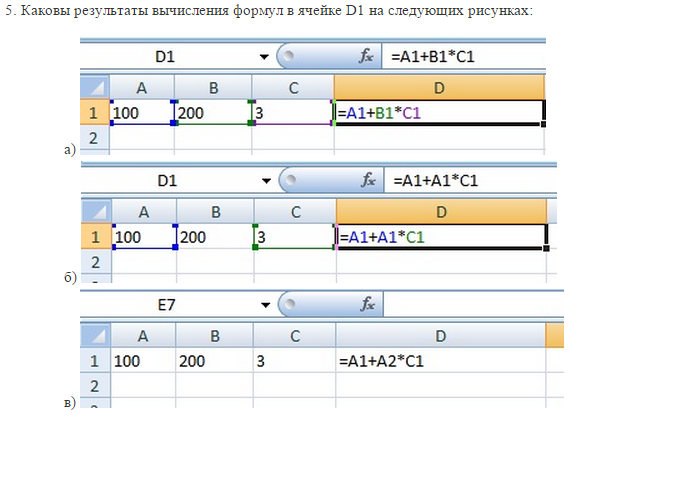Viewport: 681px width, 496px height.
Task: Click the formula bar showing =A1+A1*C1
Action: point(467,181)
